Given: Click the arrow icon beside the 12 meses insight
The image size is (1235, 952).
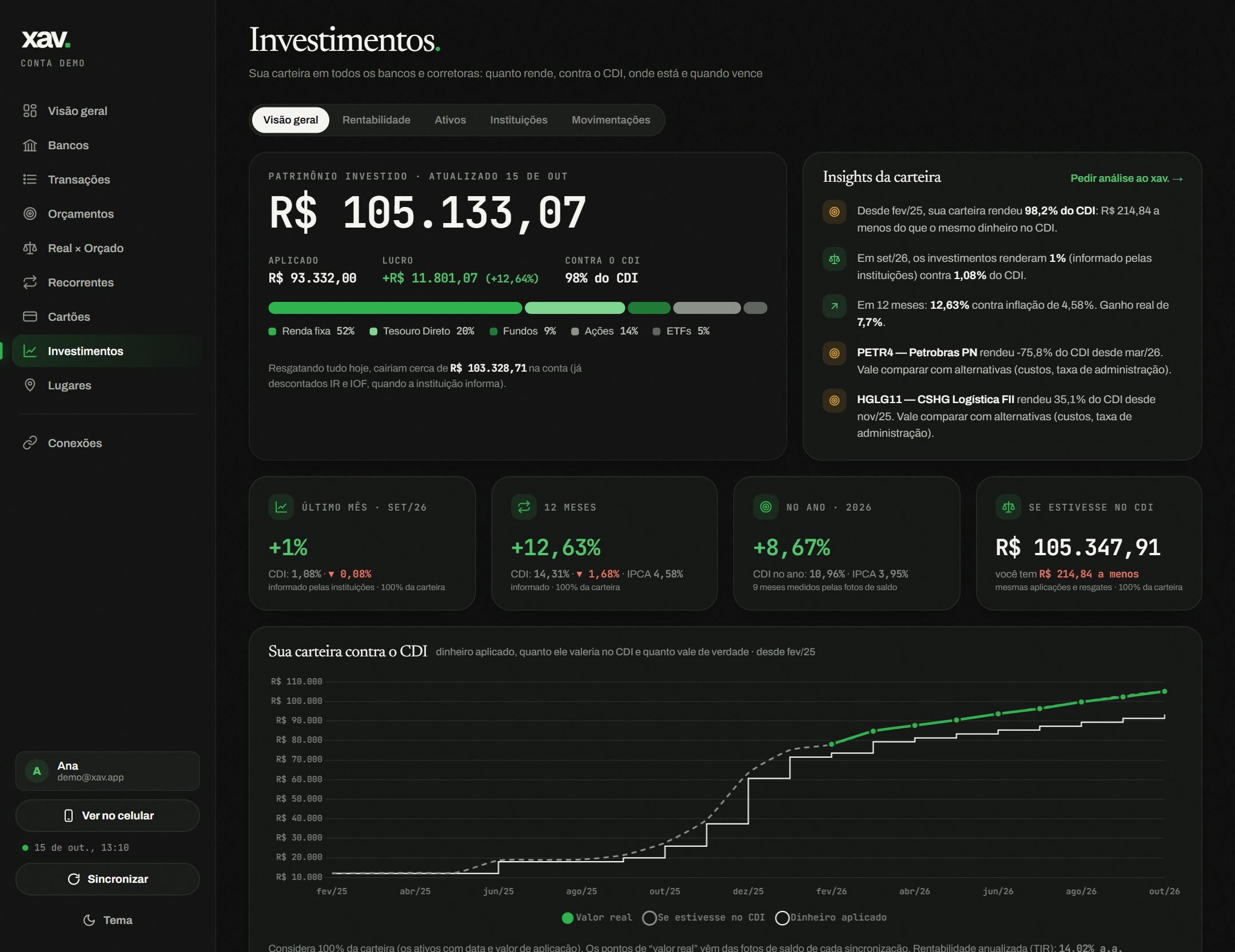Looking at the screenshot, I should pyautogui.click(x=834, y=306).
